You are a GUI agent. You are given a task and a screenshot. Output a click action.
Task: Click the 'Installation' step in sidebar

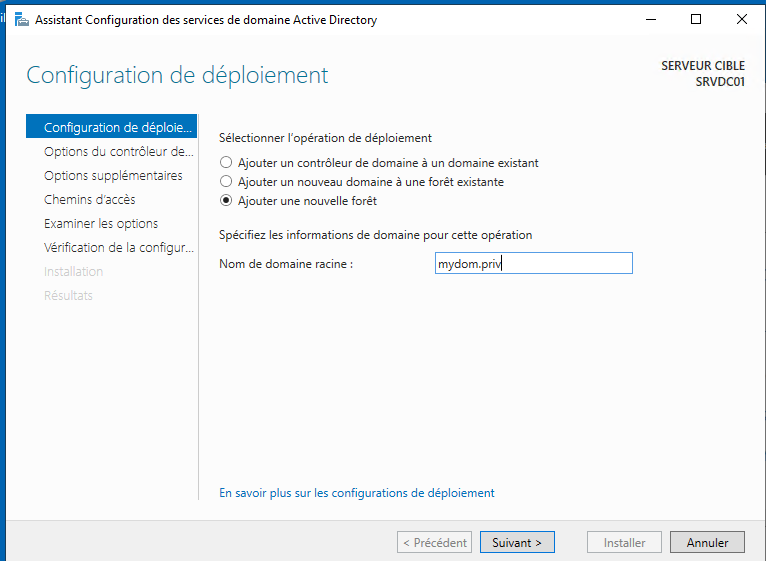click(73, 271)
